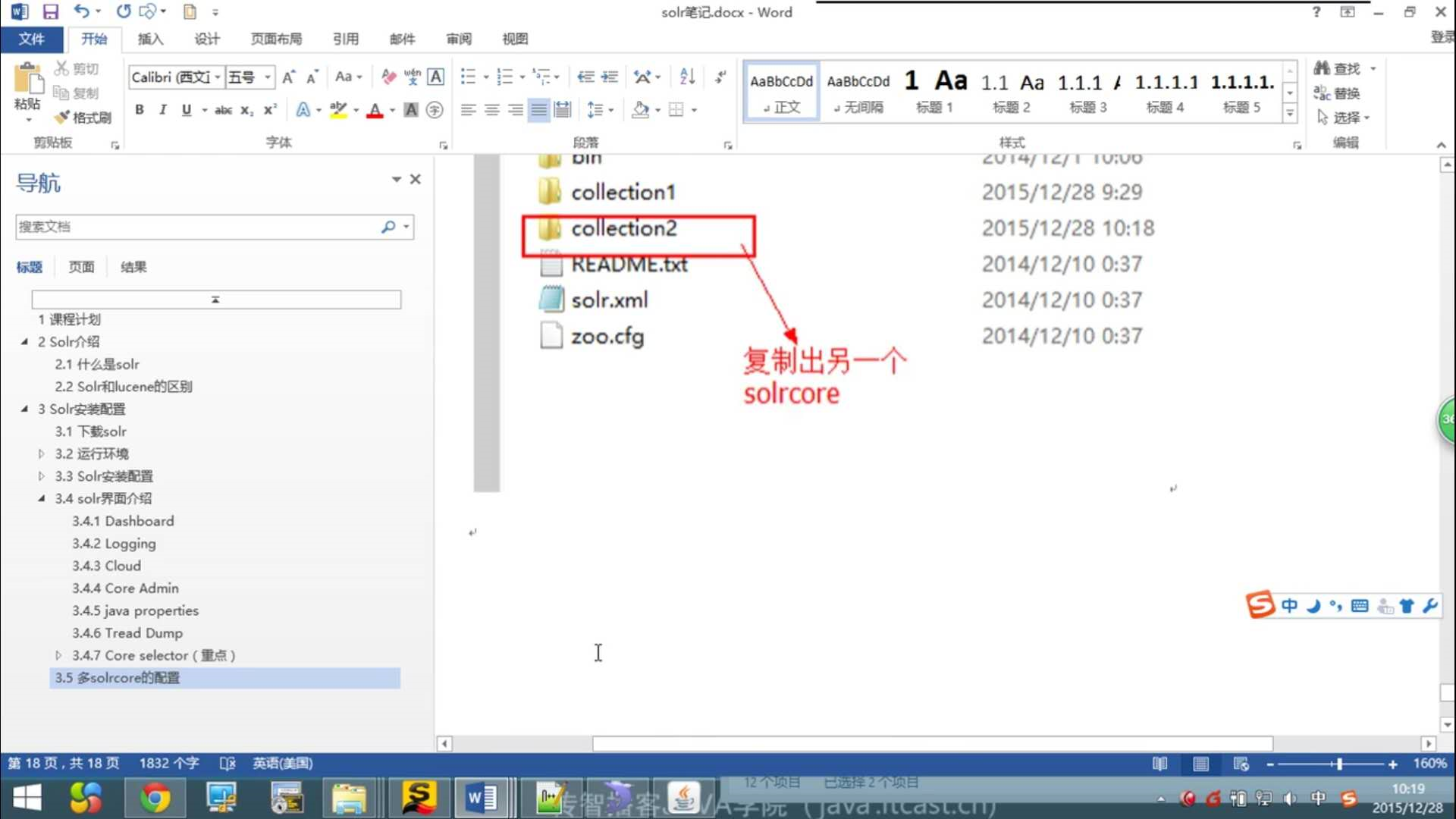
Task: Toggle Underline formatting
Action: point(187,110)
